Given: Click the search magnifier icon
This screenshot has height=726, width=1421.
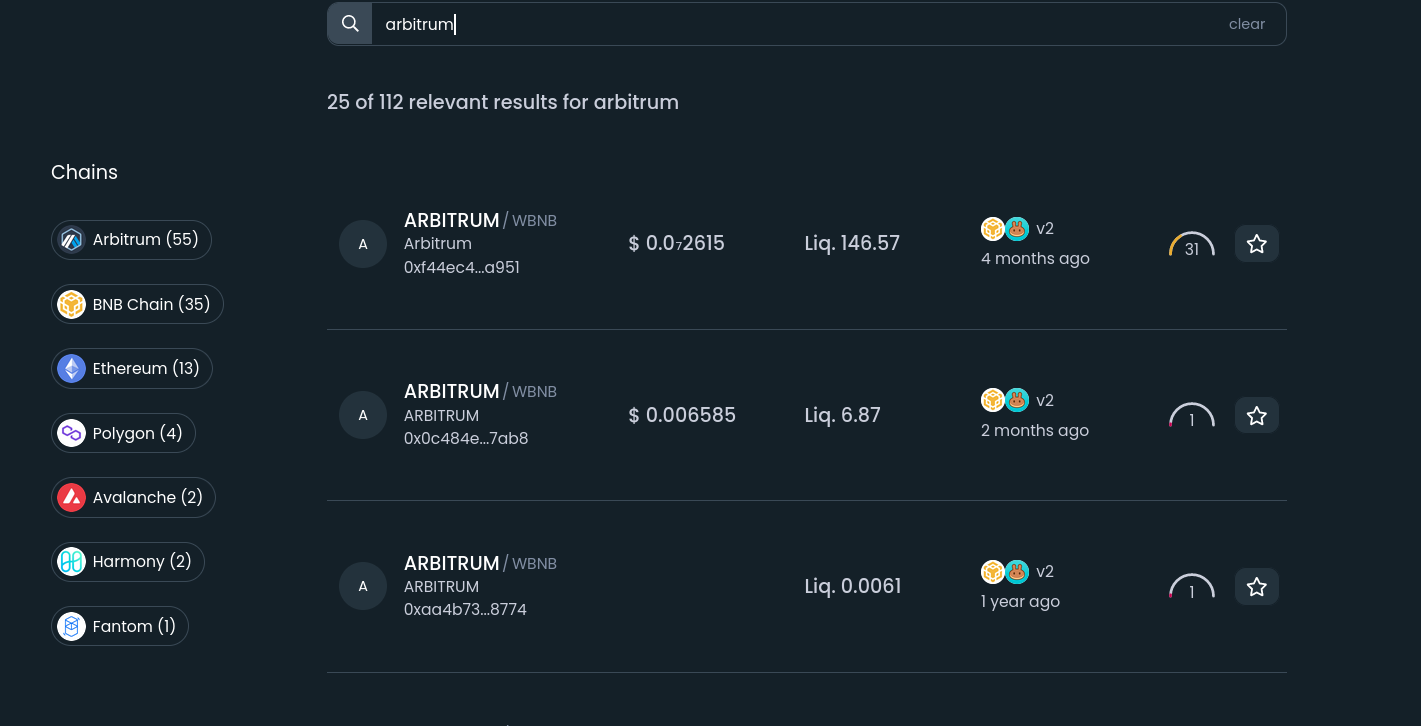Looking at the screenshot, I should [x=350, y=24].
